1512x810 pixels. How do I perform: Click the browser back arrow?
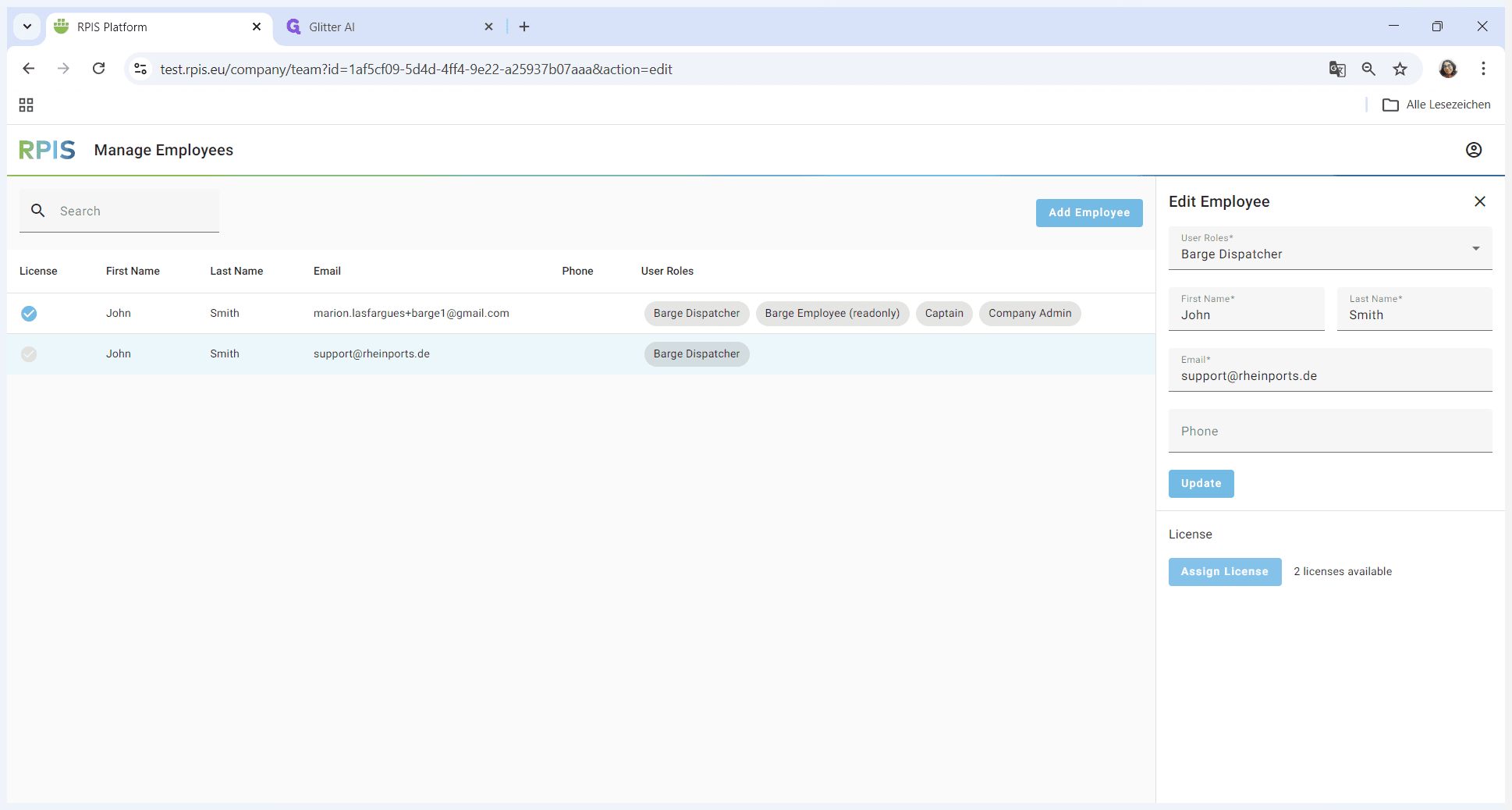tap(29, 69)
